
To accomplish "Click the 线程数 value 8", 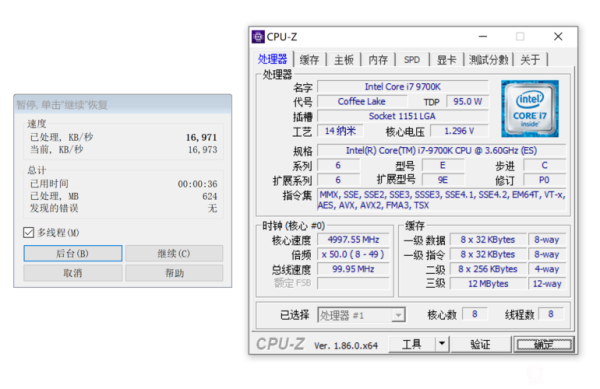I will [x=551, y=314].
